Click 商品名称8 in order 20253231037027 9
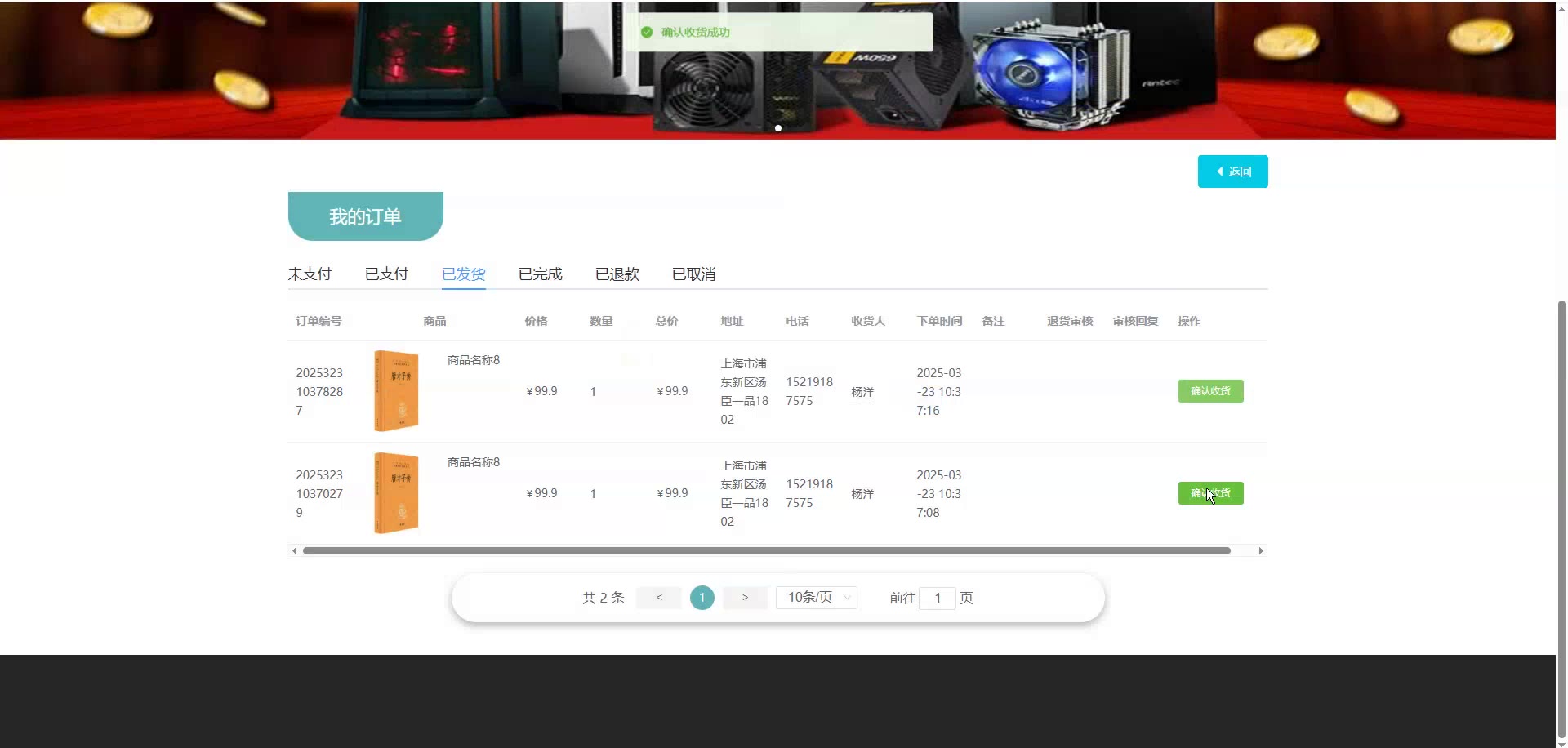The image size is (1568, 748). point(474,462)
